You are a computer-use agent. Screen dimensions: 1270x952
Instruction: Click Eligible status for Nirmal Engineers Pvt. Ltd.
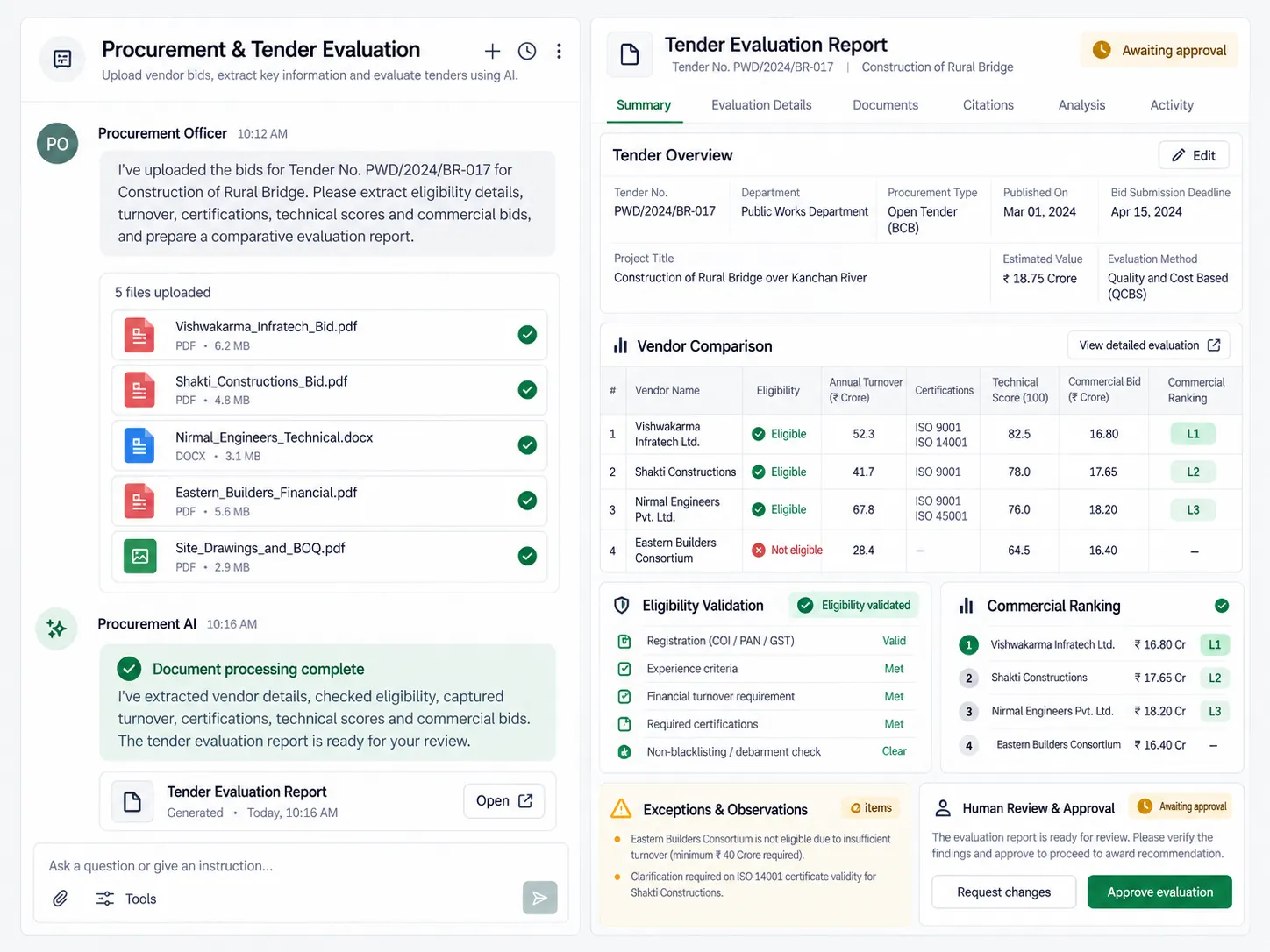(x=779, y=509)
